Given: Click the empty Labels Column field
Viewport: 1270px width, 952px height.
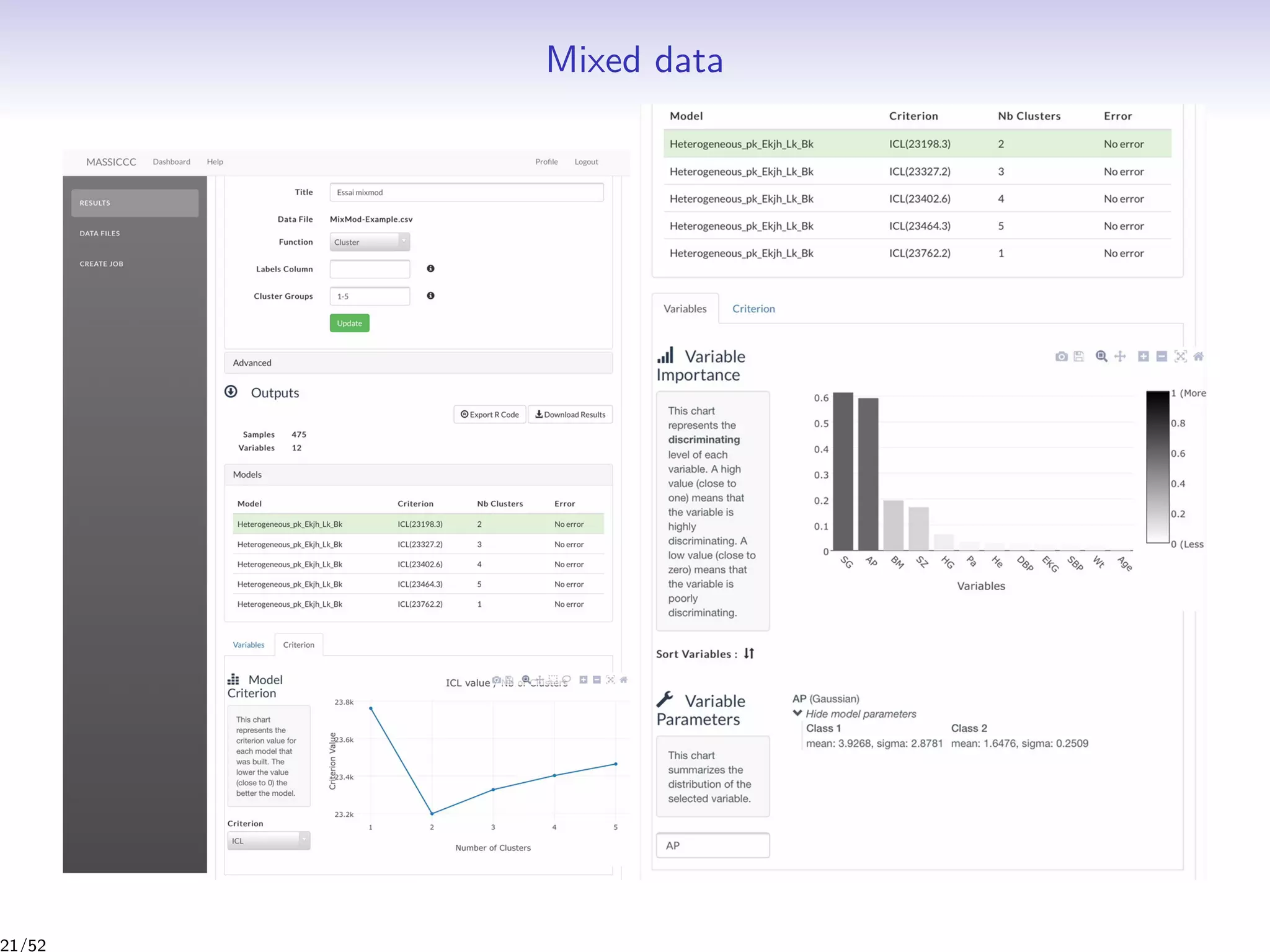Looking at the screenshot, I should (370, 269).
